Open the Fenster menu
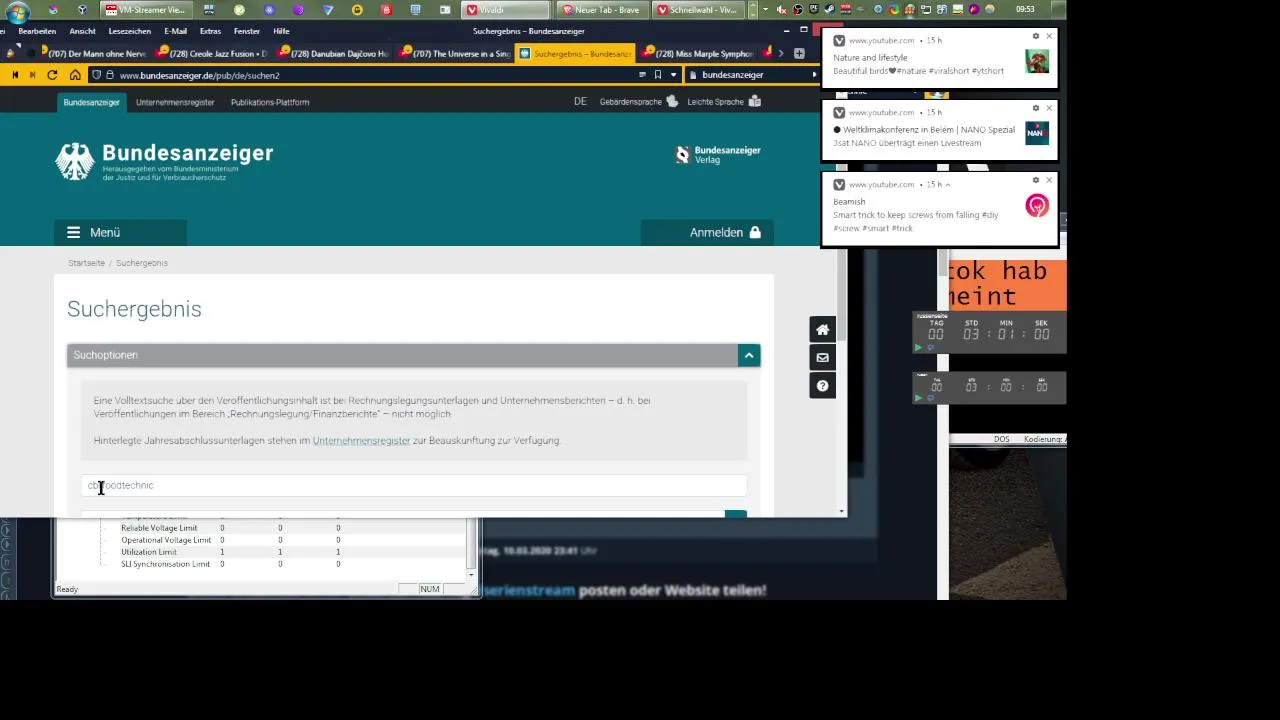This screenshot has height=720, width=1280. (x=247, y=31)
